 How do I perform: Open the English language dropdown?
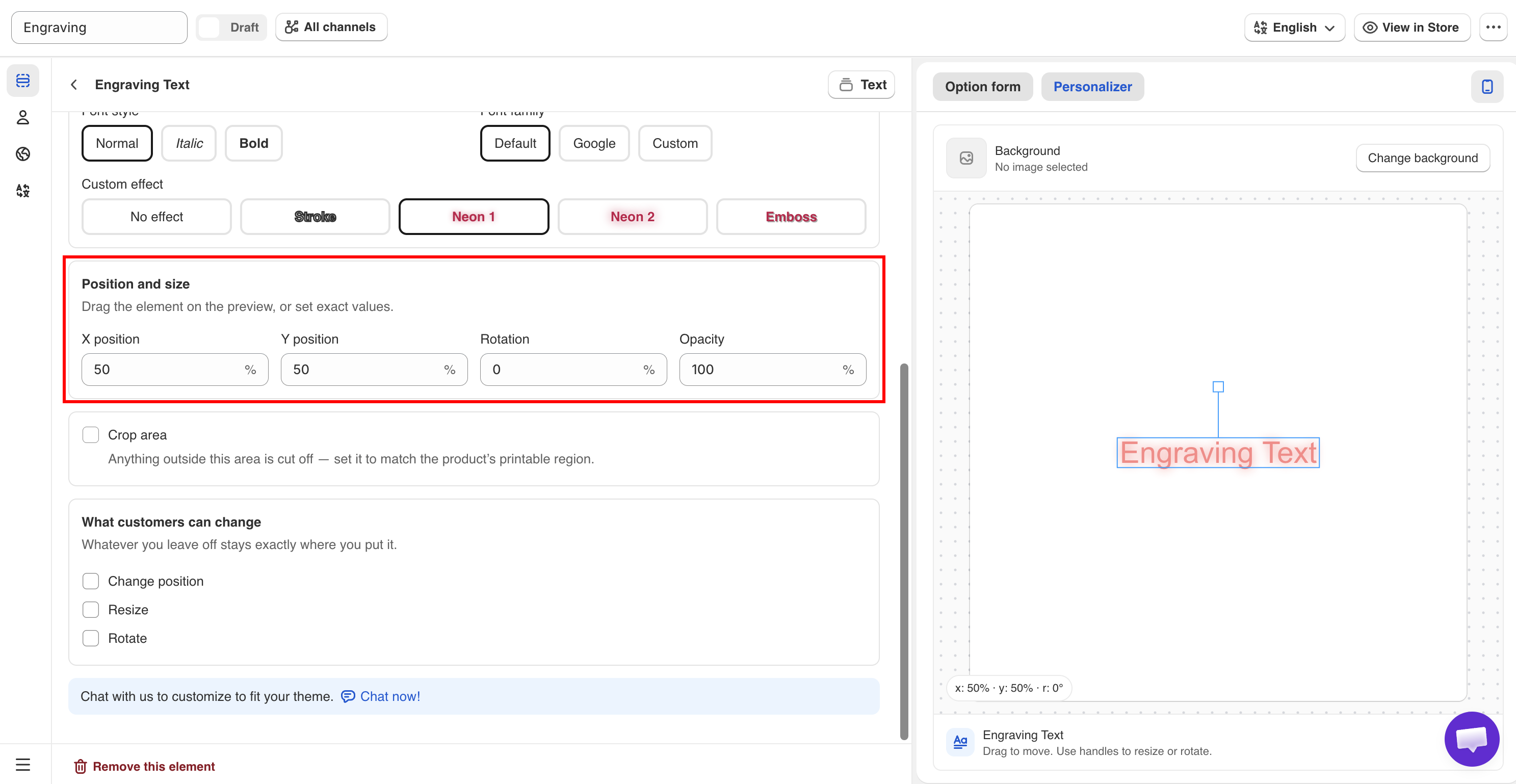[1294, 27]
